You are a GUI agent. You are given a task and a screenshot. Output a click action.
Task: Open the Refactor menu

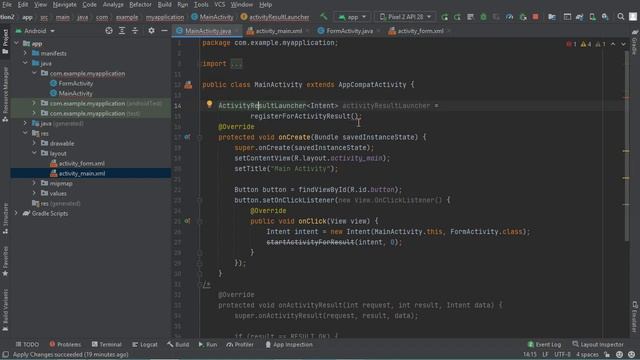140,4
